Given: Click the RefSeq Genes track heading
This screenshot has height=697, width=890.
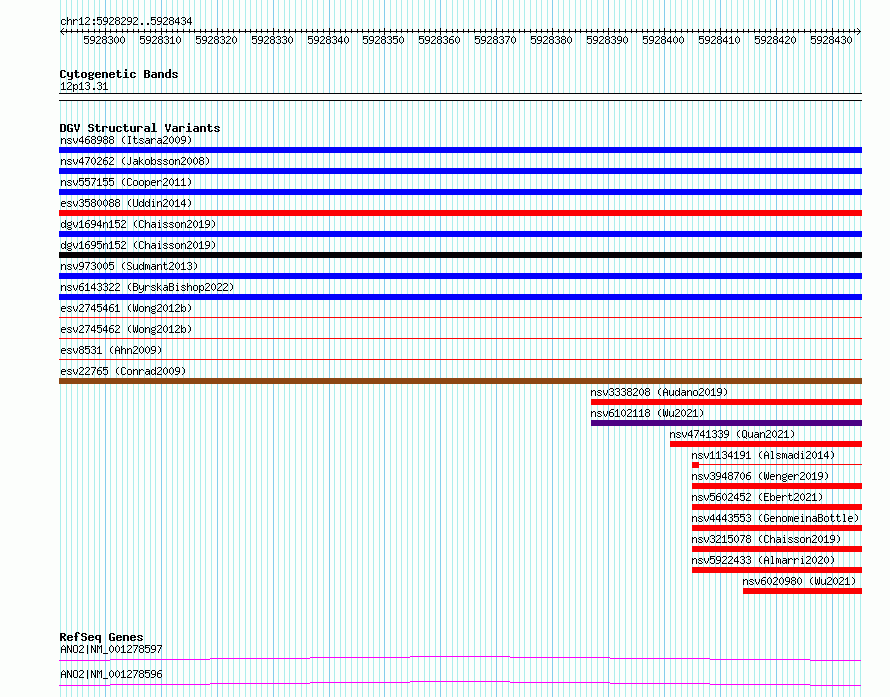Looking at the screenshot, I should [101, 637].
